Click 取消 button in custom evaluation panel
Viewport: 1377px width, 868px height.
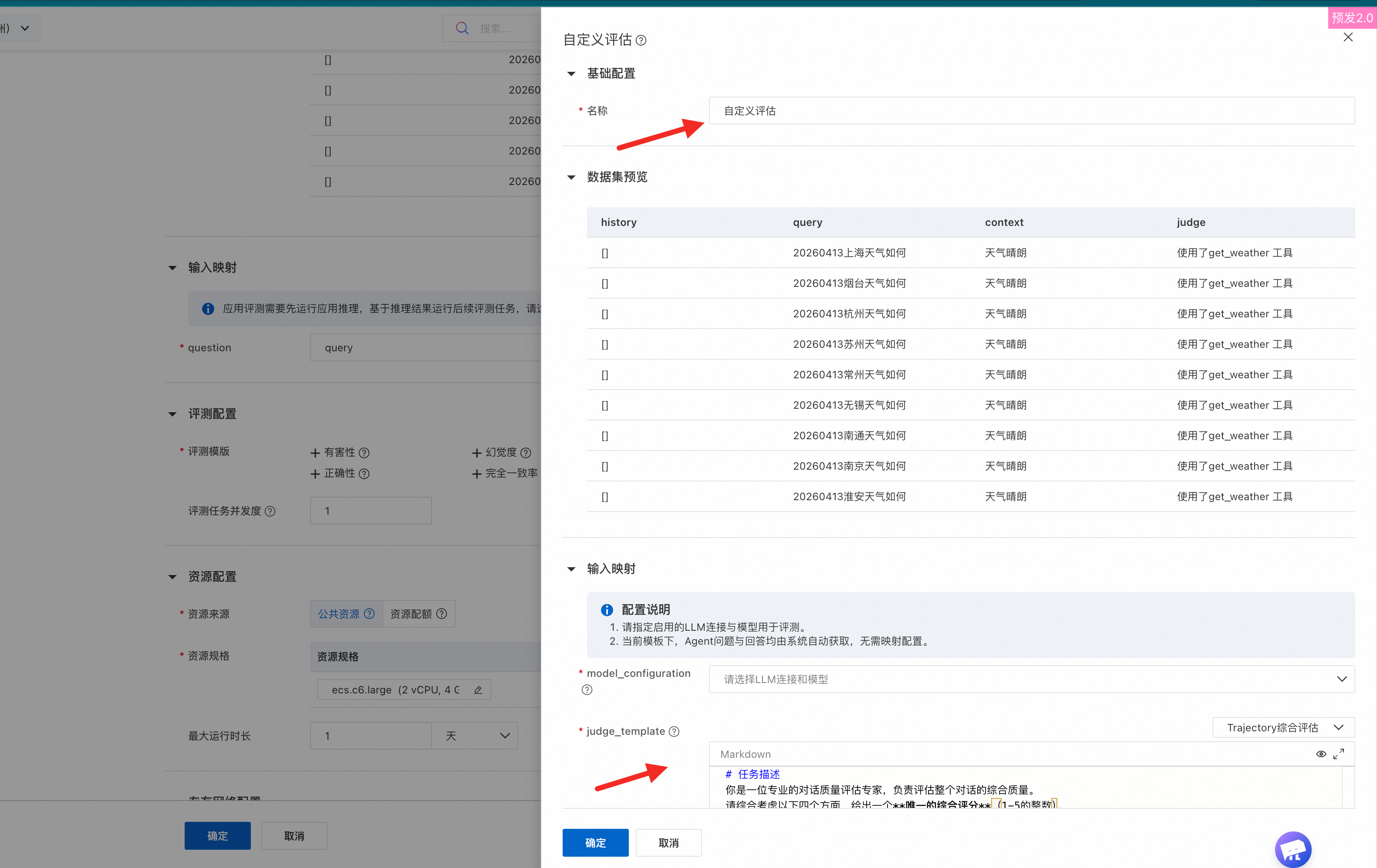click(x=668, y=842)
